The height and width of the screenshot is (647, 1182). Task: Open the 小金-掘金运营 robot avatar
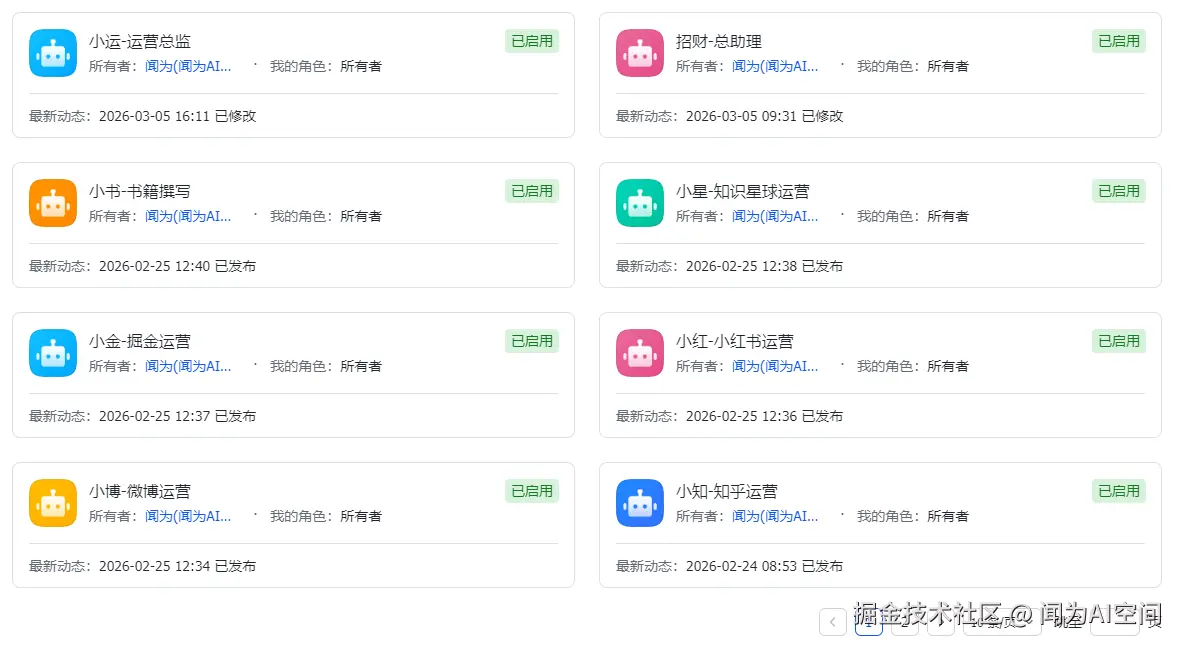click(53, 353)
